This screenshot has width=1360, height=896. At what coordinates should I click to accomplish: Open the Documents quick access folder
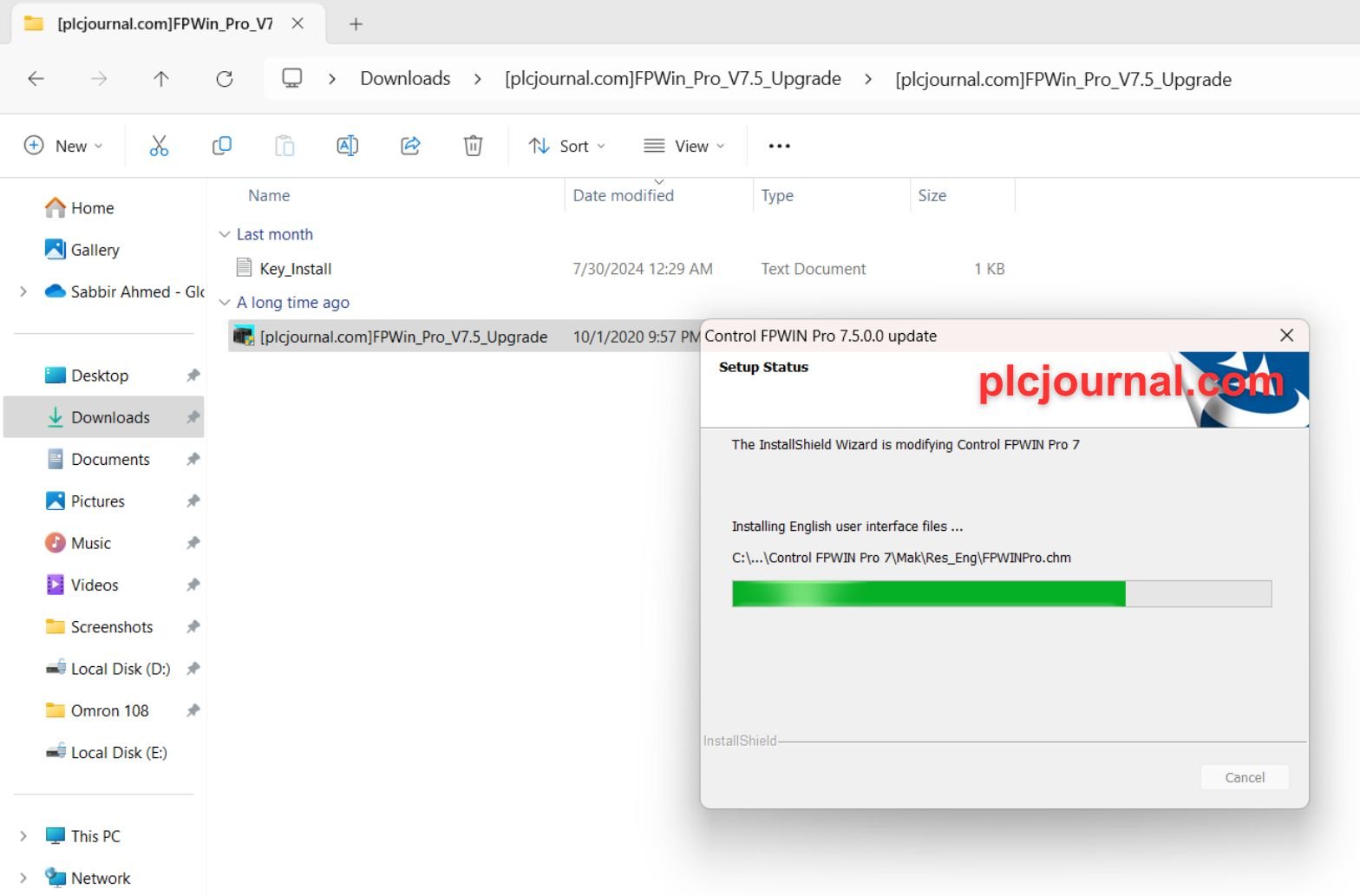[98, 459]
